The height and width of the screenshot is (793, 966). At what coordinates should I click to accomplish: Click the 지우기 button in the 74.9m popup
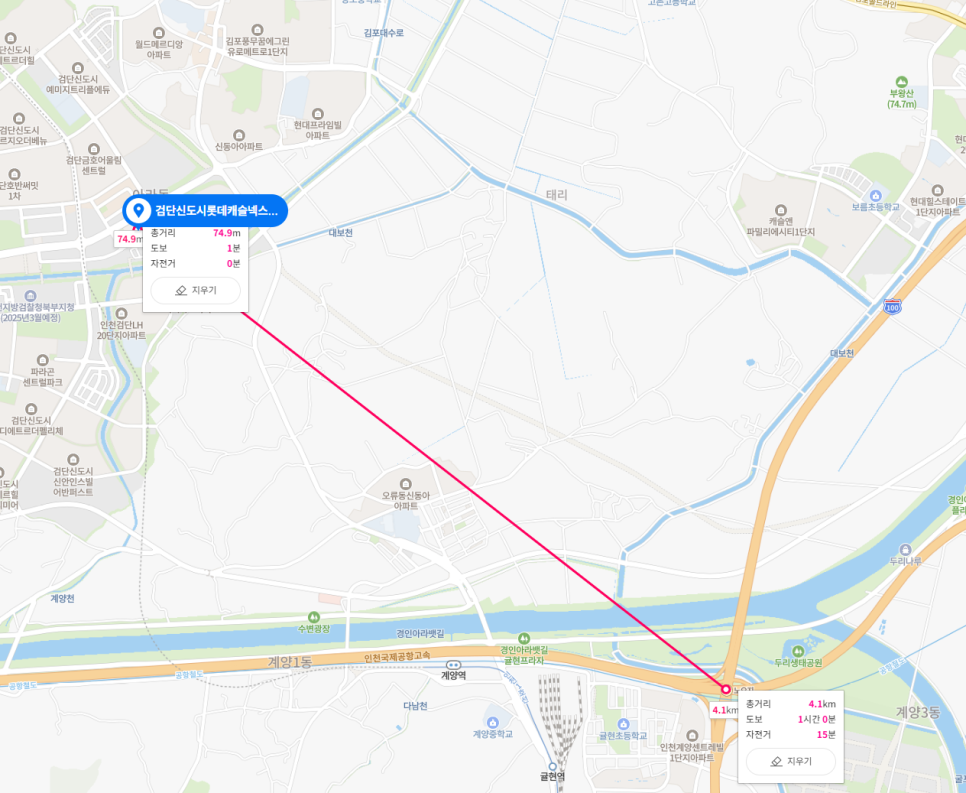coord(196,290)
